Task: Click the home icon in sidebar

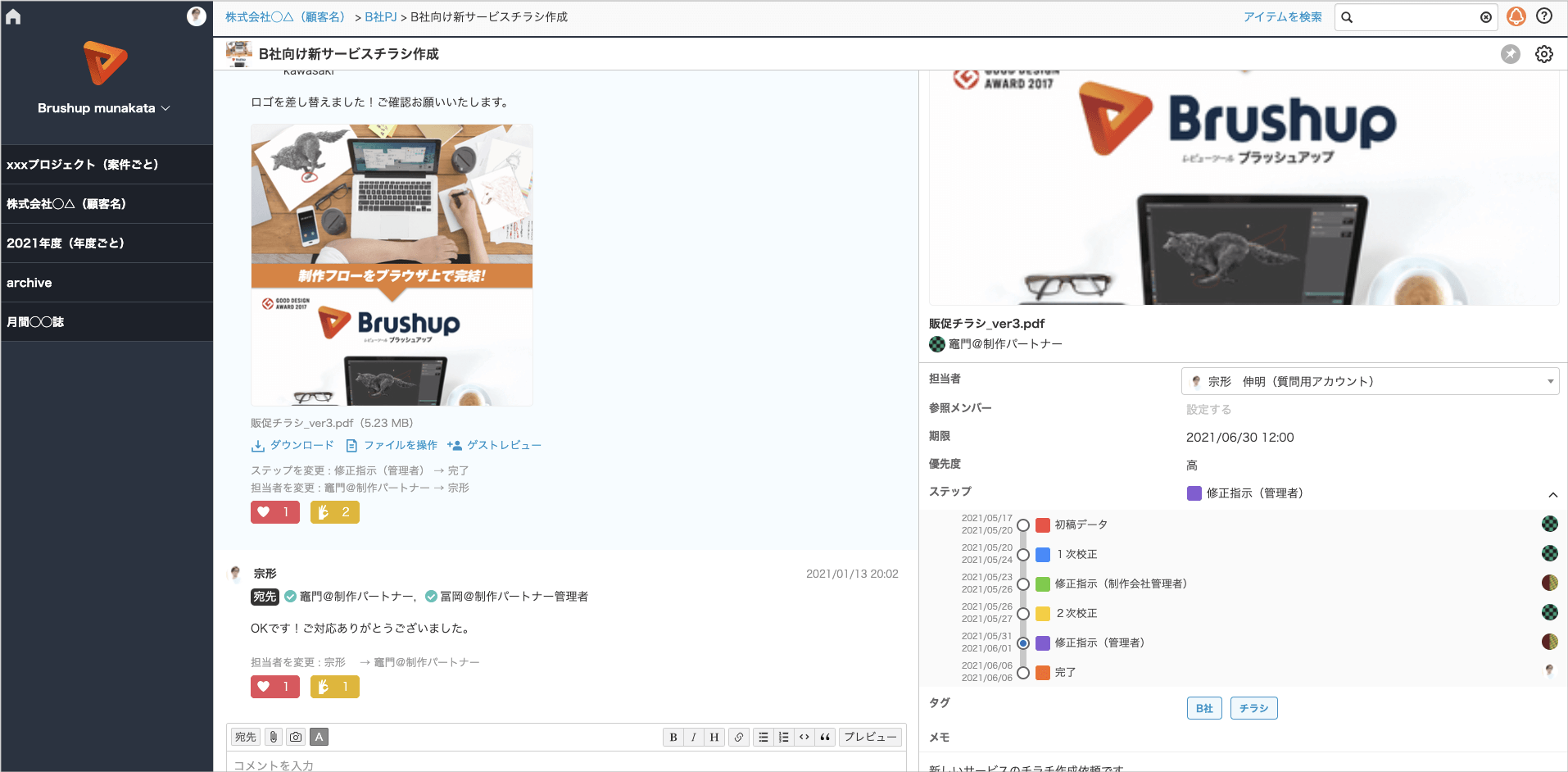Action: click(13, 16)
